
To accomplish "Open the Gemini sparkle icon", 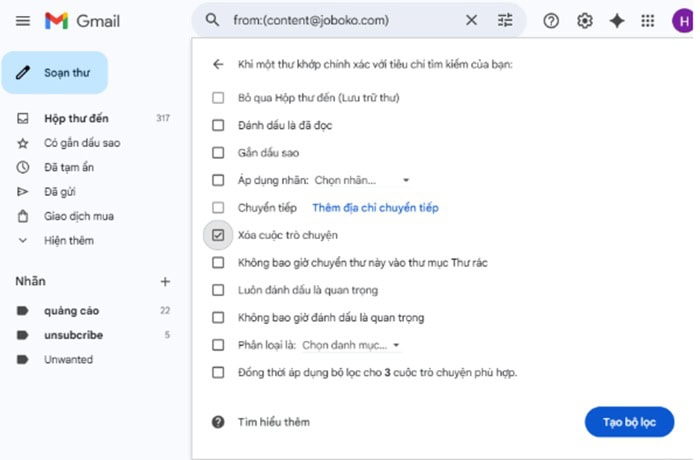I will pos(616,21).
